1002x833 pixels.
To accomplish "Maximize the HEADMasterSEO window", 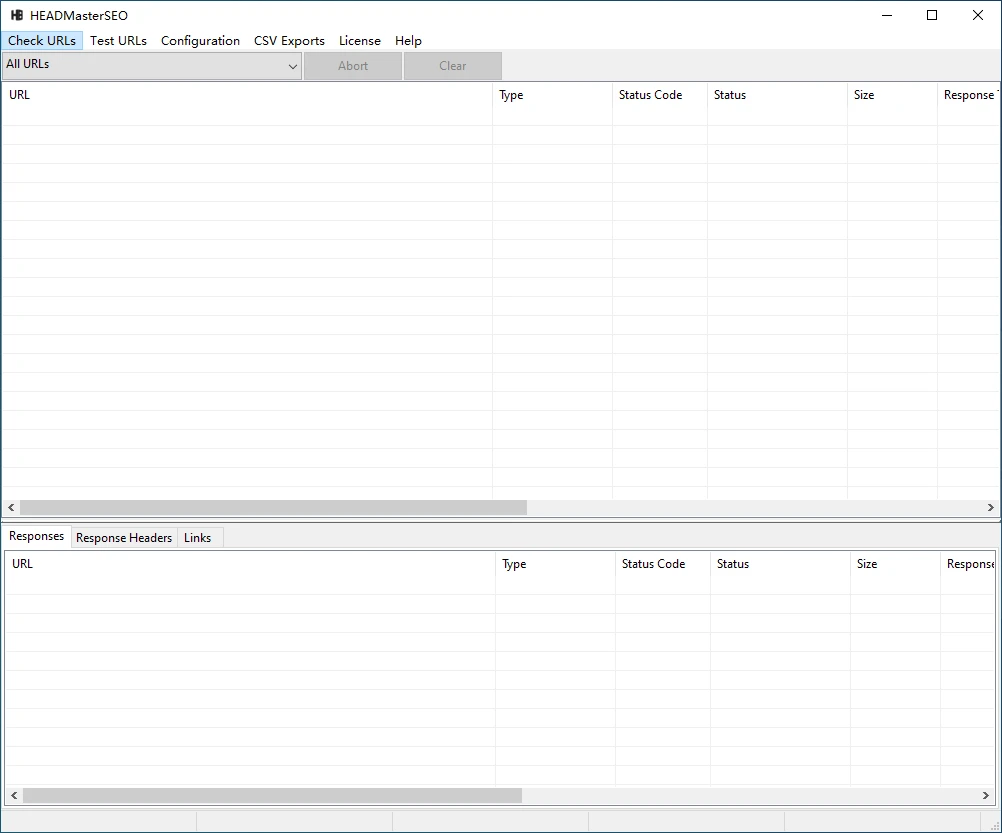I will [932, 15].
